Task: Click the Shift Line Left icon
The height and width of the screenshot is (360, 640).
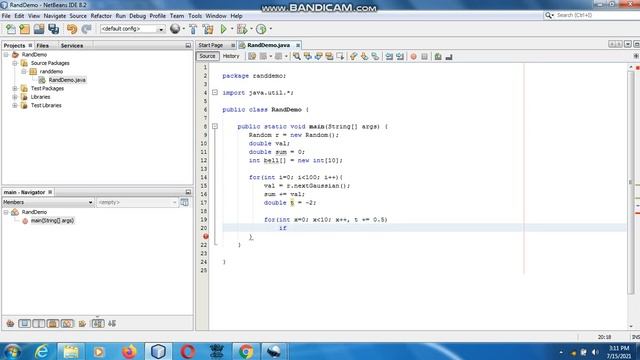Action: point(389,57)
